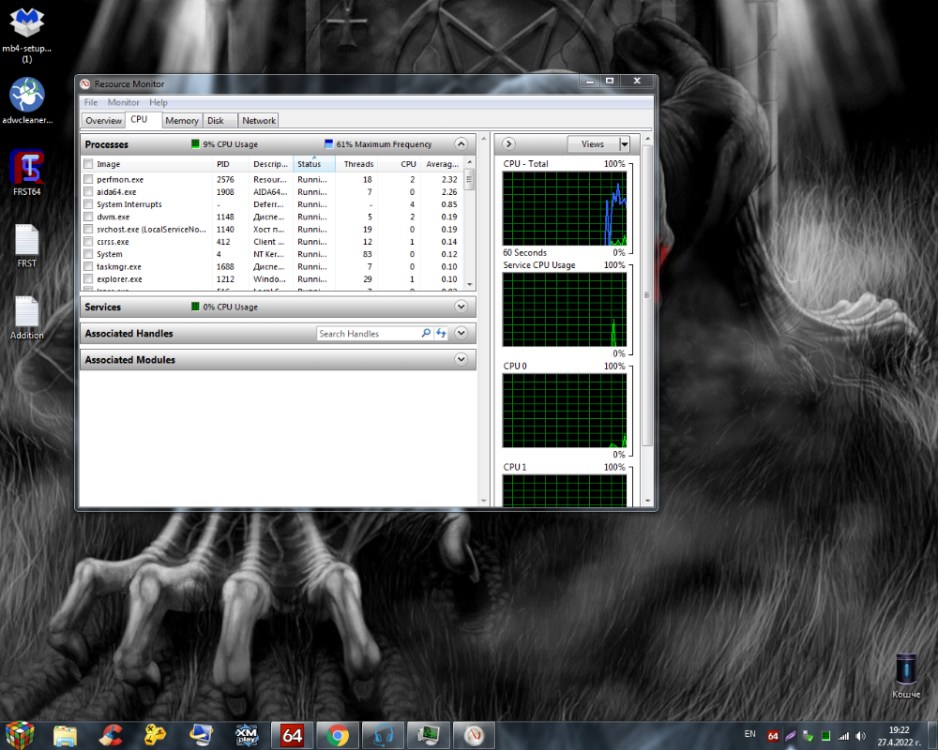Open the File menu
The image size is (938, 750).
(91, 102)
